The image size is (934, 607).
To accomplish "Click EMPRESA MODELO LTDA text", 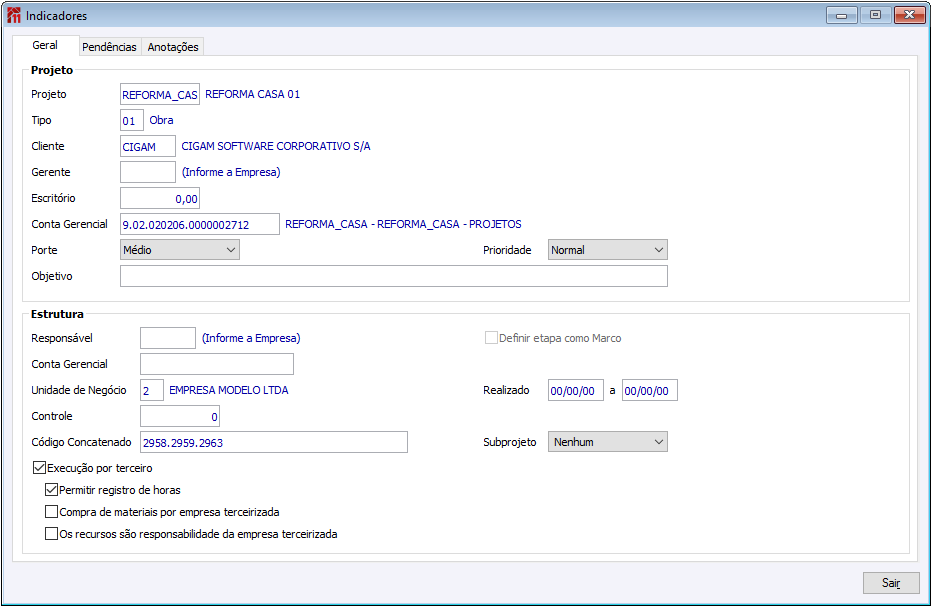I will [229, 390].
